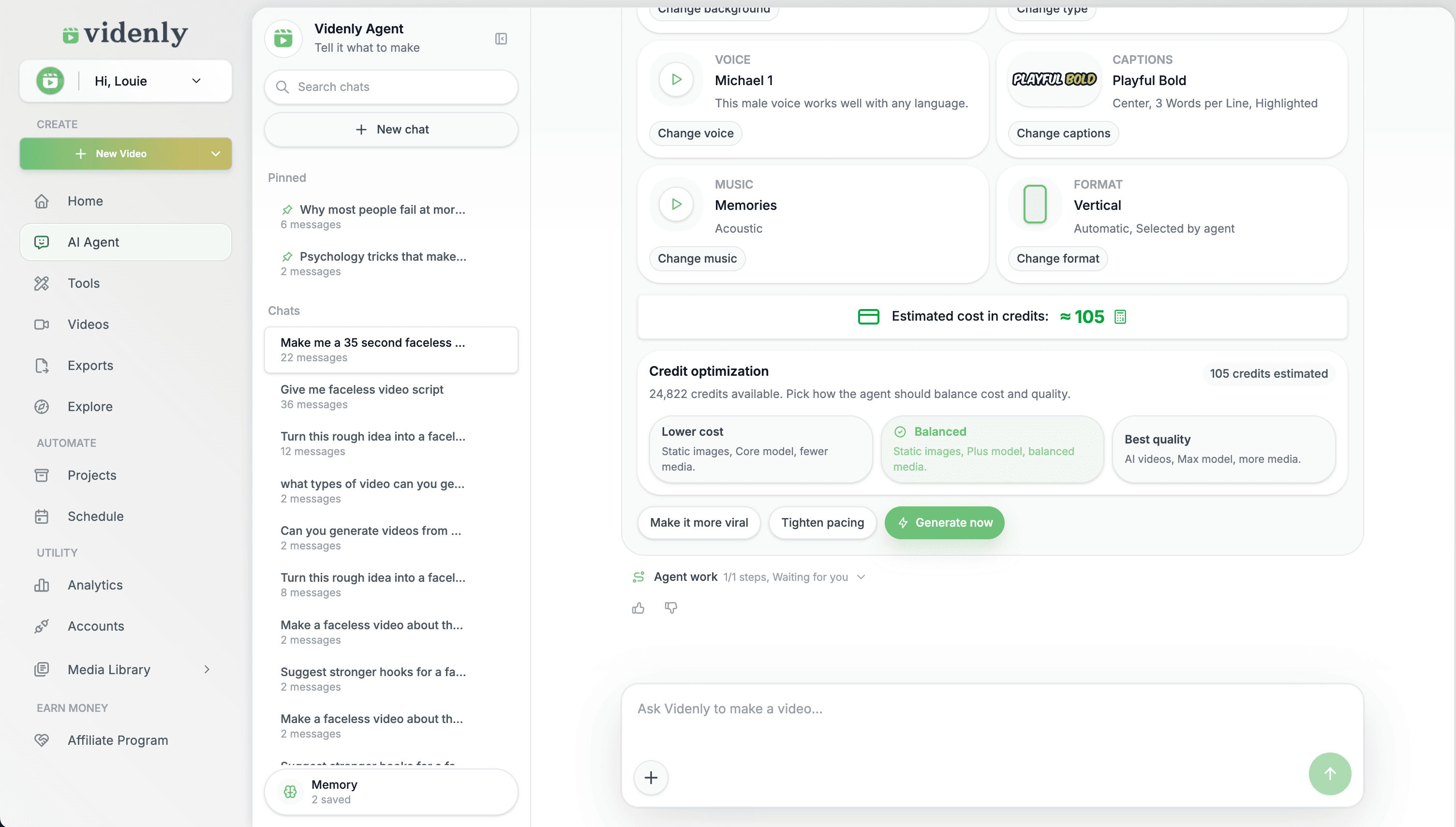This screenshot has height=827, width=1456.
Task: Give the response a thumbs up
Action: 638,608
